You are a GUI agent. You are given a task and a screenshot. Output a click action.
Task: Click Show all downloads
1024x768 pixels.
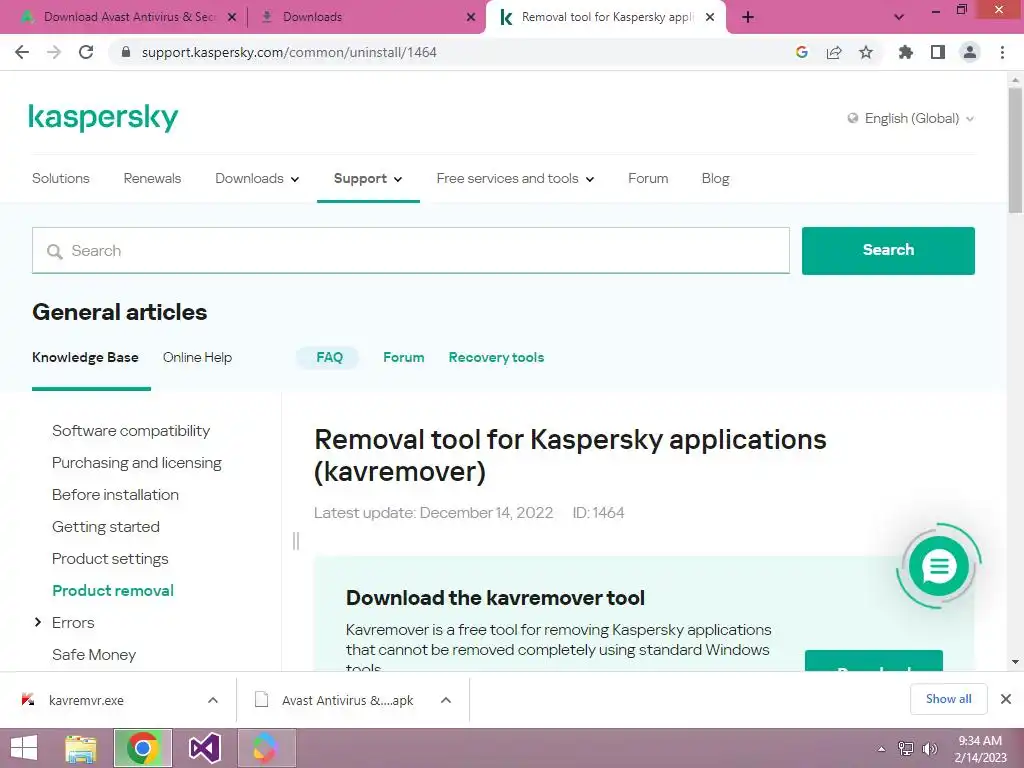(948, 699)
